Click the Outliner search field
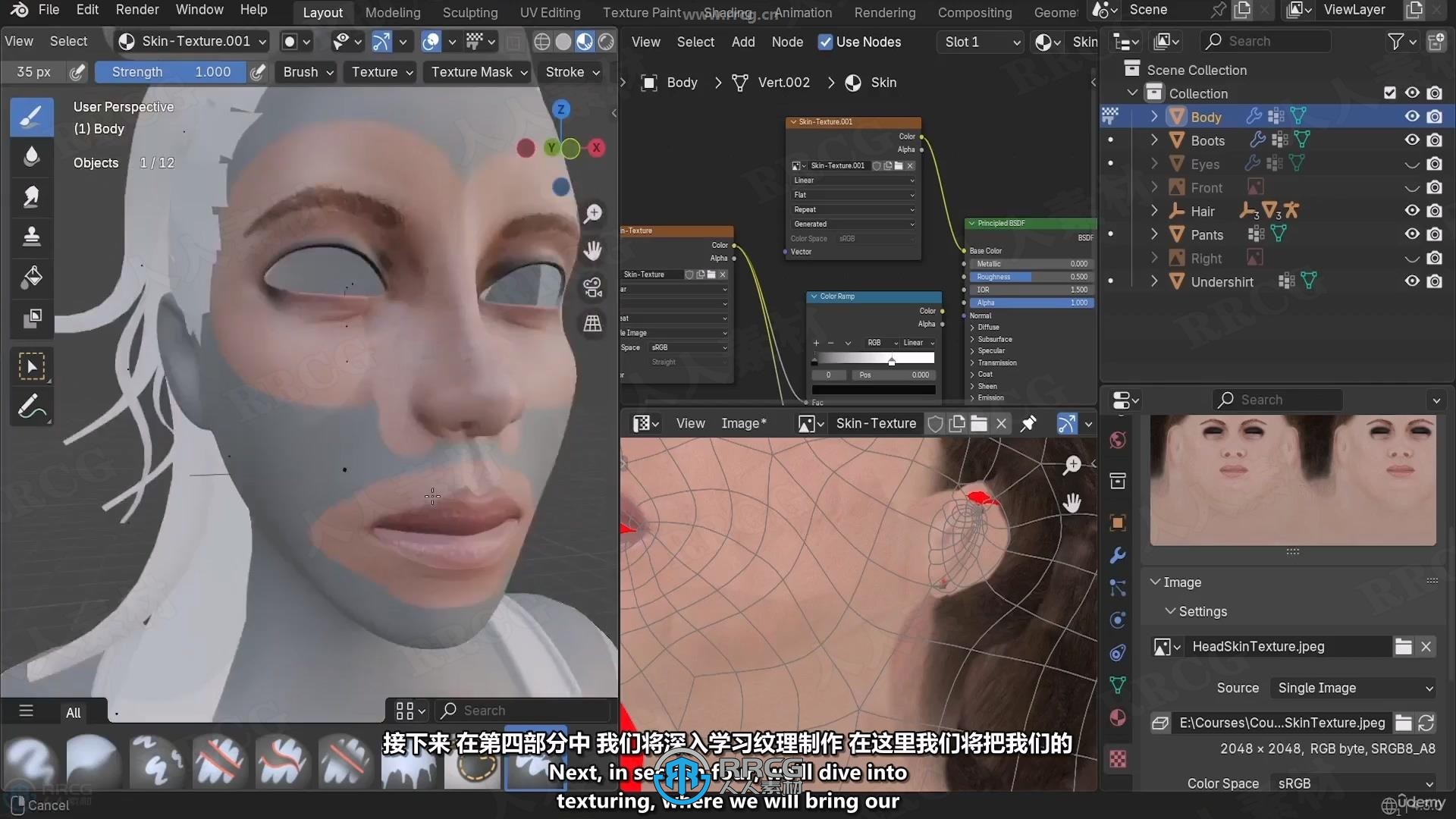The height and width of the screenshot is (819, 1456). tap(1266, 41)
